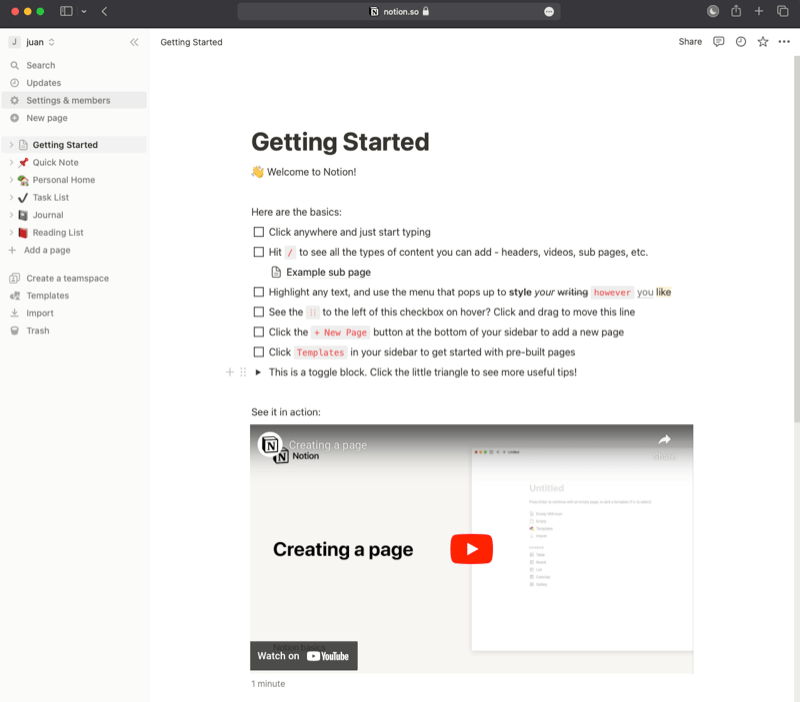
Task: Open Trash in the sidebar
Action: pos(74,331)
